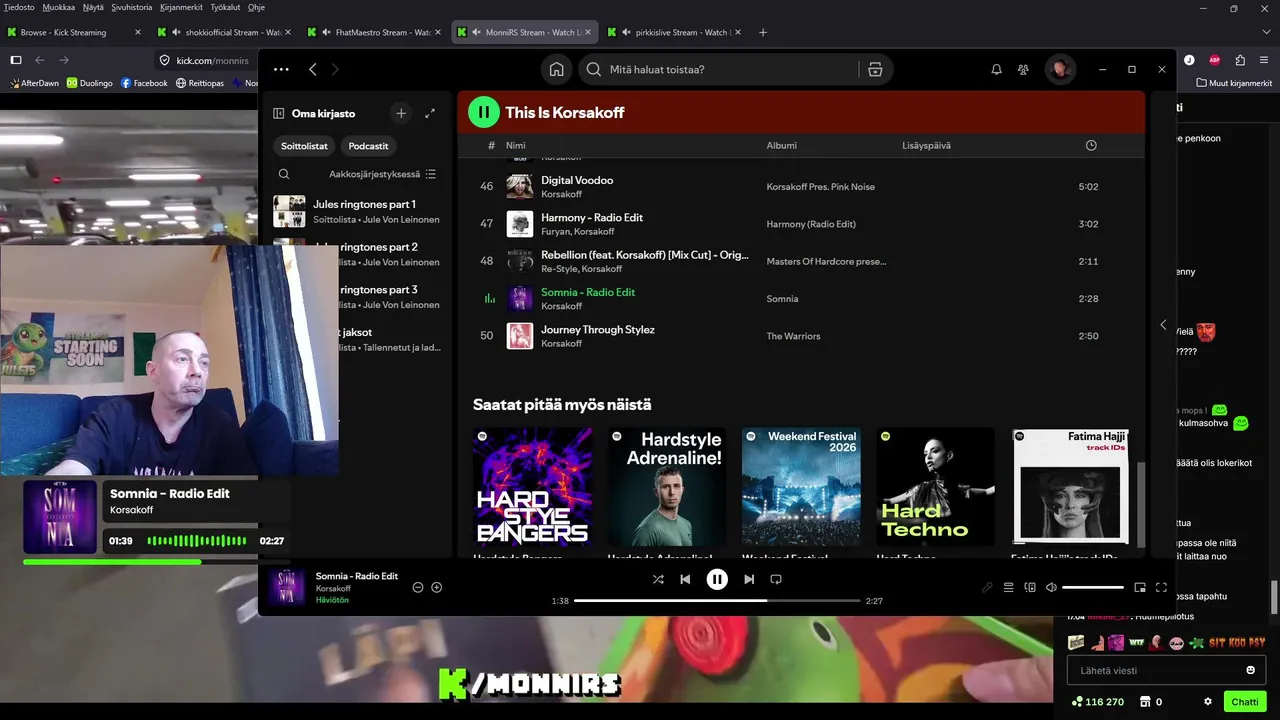Sort tracks by Lisäyspäivä column
The width and height of the screenshot is (1280, 720).
(926, 145)
